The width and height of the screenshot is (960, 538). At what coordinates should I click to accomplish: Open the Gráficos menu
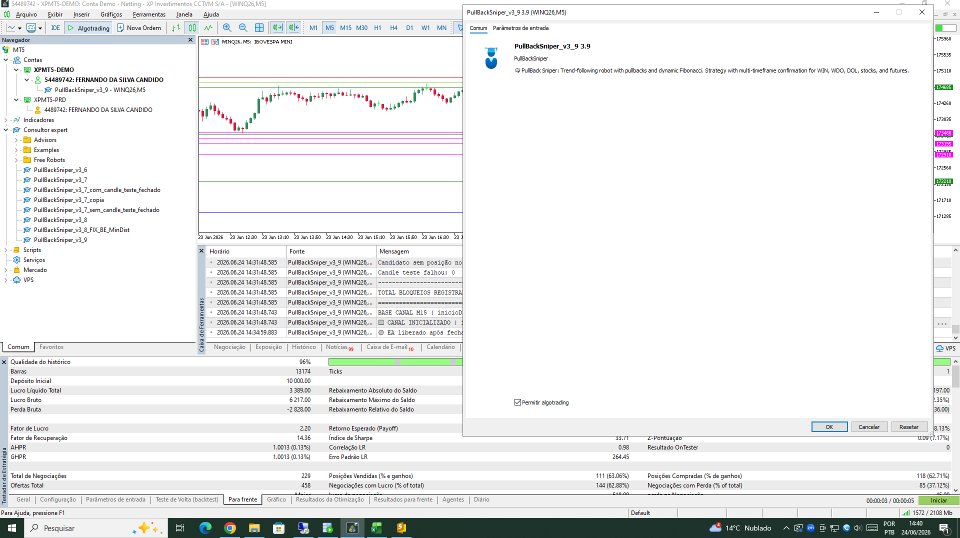coord(111,14)
